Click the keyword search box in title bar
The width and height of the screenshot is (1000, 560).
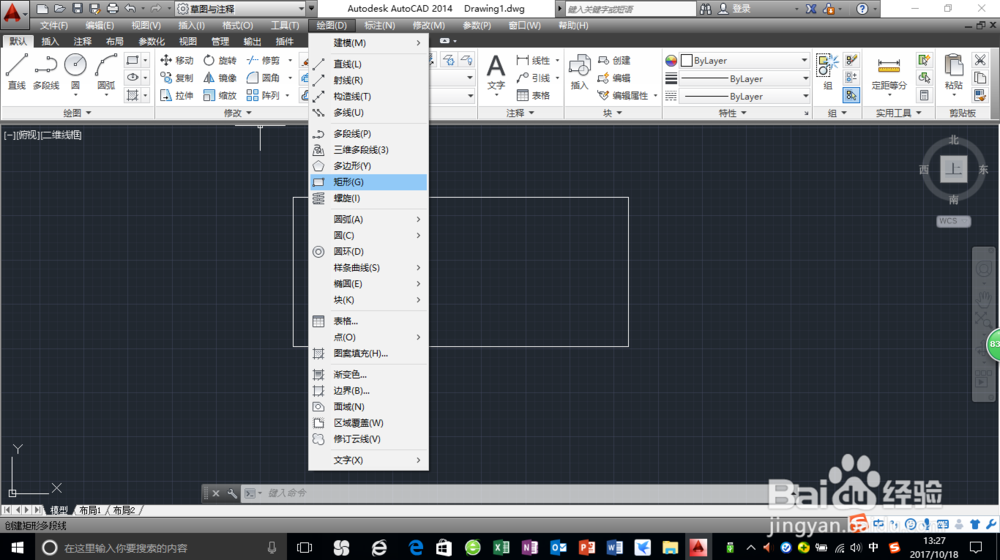tap(630, 9)
